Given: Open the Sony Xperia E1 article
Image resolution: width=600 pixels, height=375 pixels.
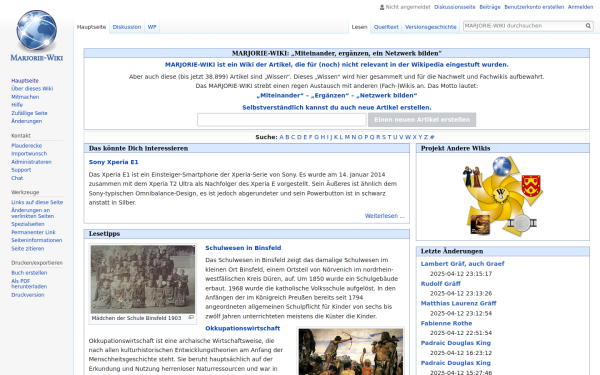Looking at the screenshot, I should pyautogui.click(x=113, y=162).
